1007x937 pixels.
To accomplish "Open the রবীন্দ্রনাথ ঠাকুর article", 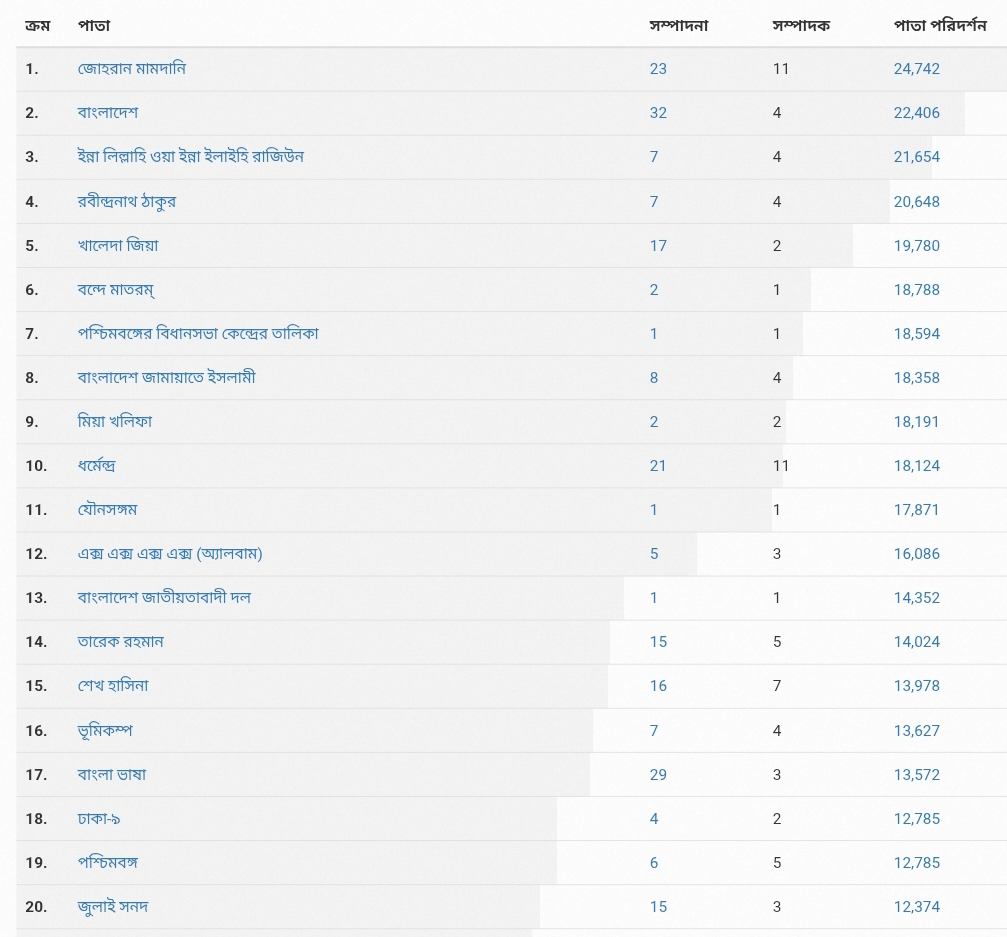I will pos(127,201).
